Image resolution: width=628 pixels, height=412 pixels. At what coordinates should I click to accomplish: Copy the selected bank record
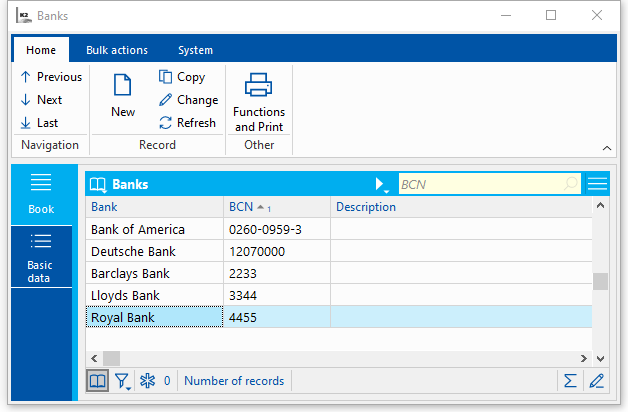pyautogui.click(x=181, y=77)
